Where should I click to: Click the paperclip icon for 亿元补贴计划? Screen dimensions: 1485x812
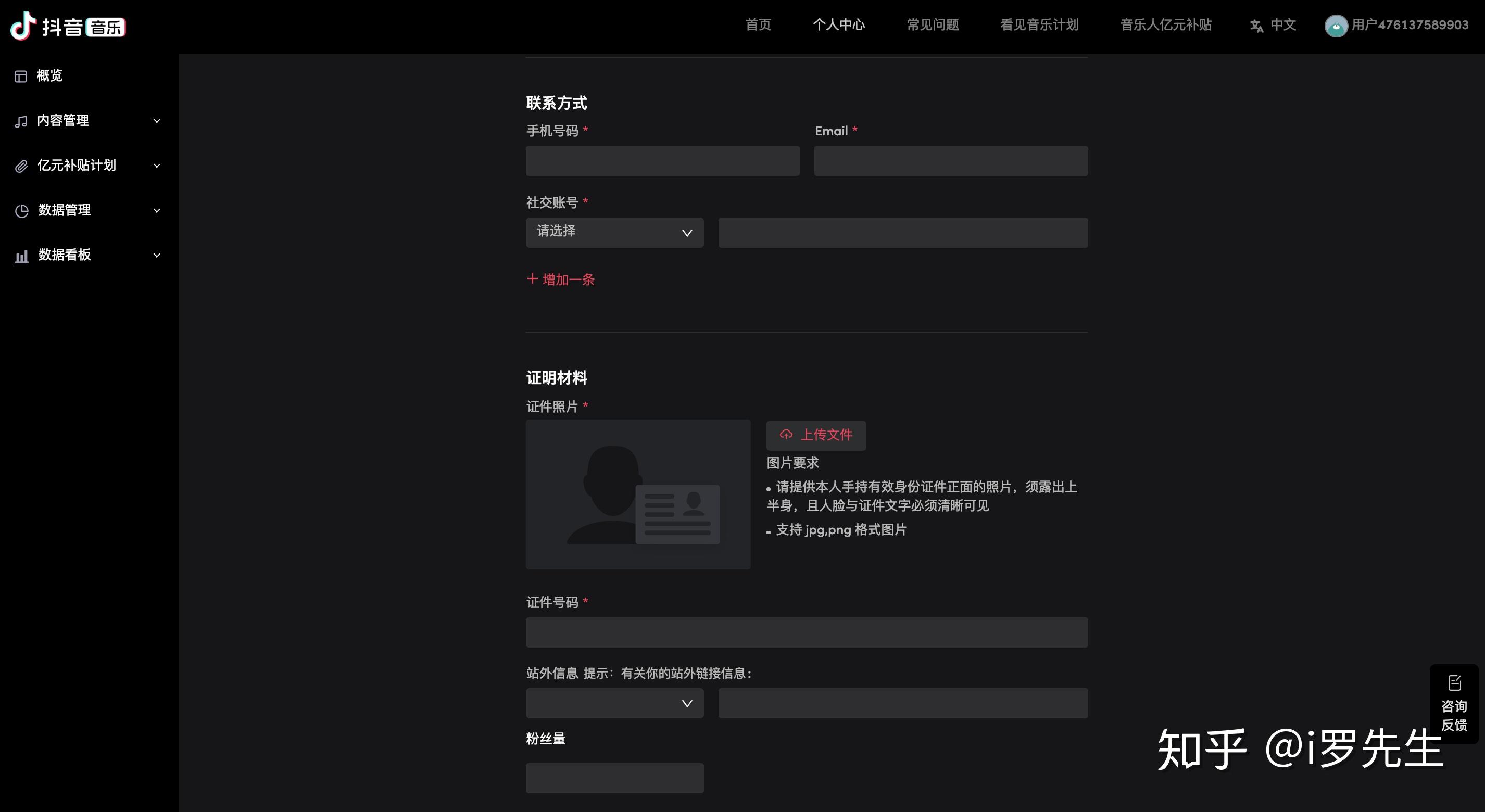[x=21, y=166]
